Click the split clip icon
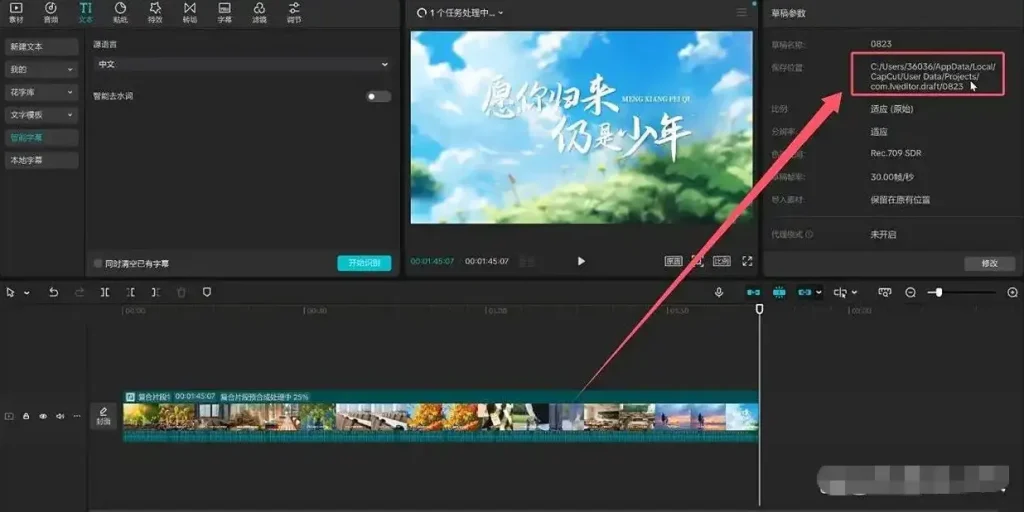The height and width of the screenshot is (512, 1024). 105,293
